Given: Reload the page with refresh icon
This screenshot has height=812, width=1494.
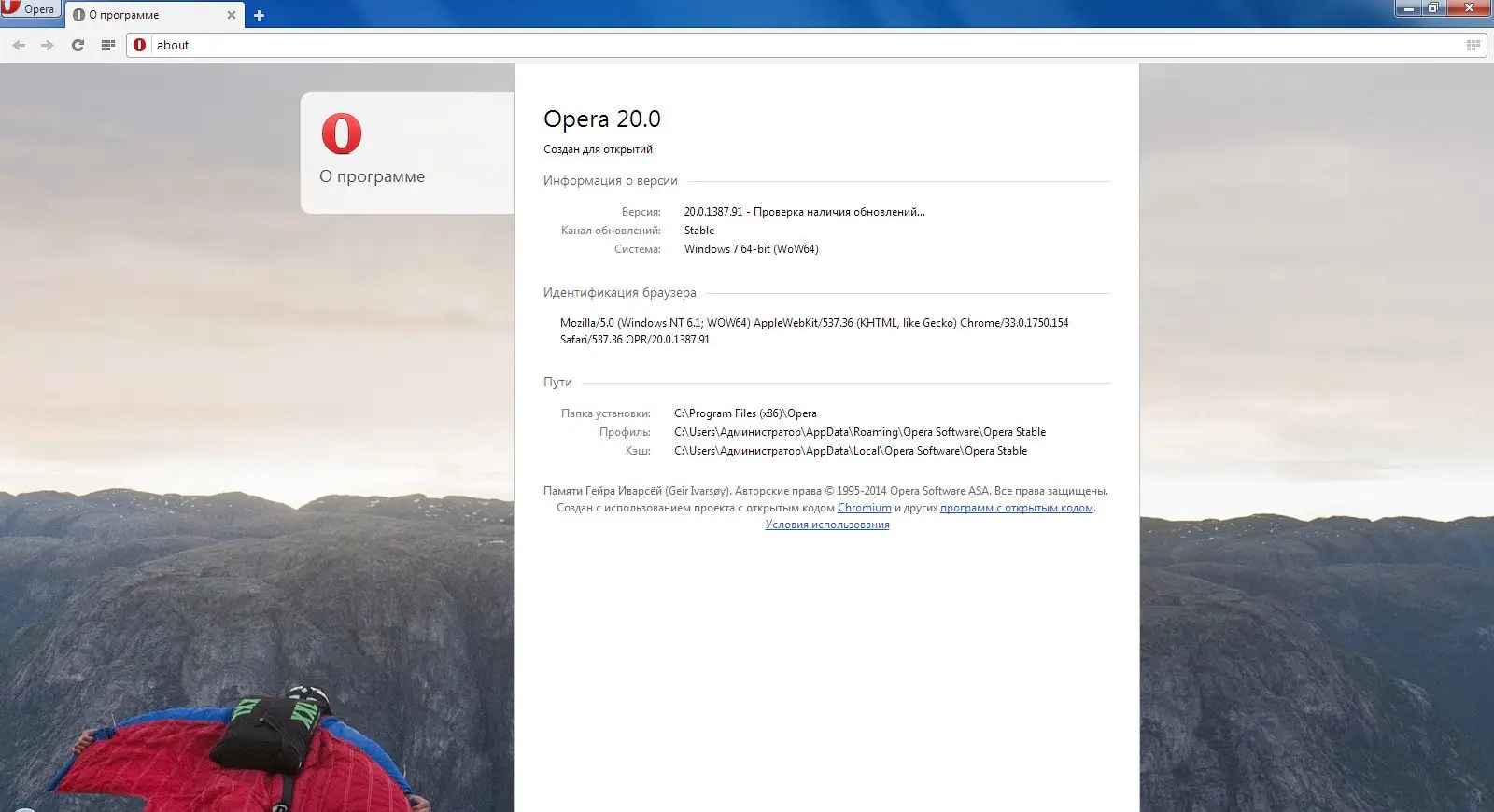Looking at the screenshot, I should click(x=78, y=45).
